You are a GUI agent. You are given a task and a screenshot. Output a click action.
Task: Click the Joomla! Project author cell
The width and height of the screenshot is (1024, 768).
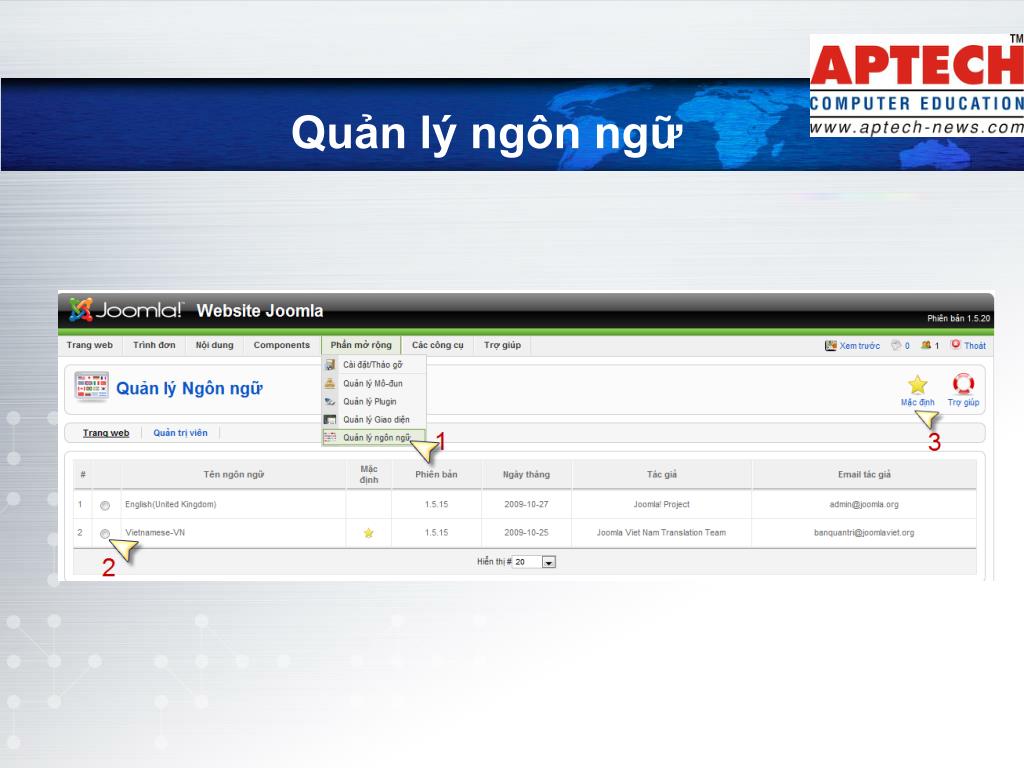661,504
